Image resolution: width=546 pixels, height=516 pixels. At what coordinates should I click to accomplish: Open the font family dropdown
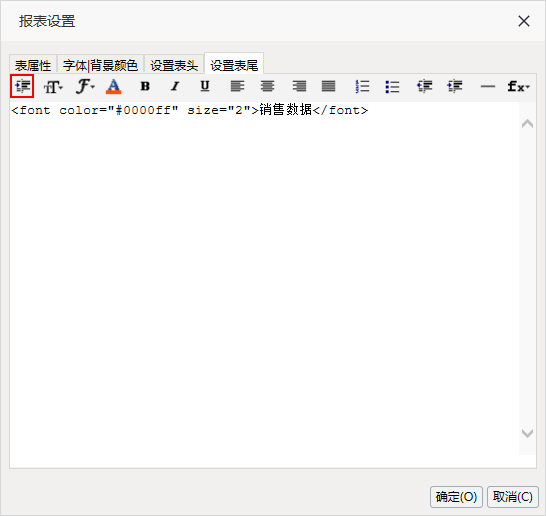pos(85,86)
